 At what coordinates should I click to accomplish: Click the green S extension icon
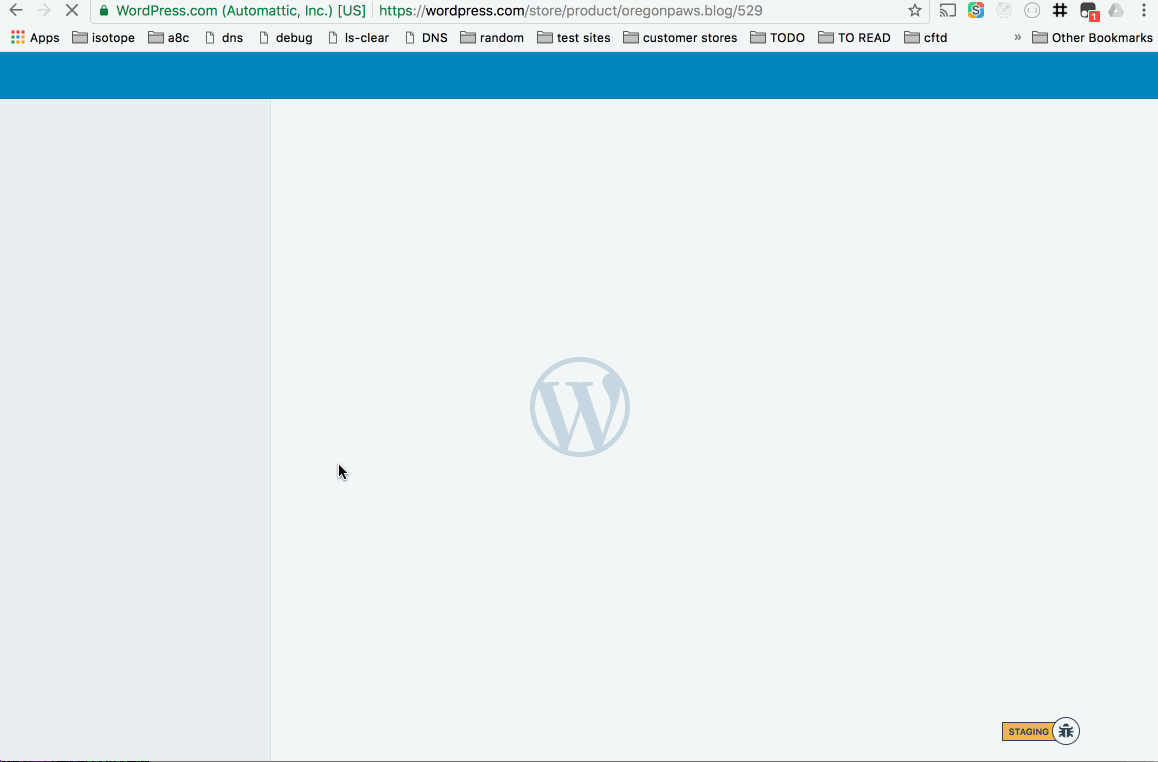pos(976,10)
